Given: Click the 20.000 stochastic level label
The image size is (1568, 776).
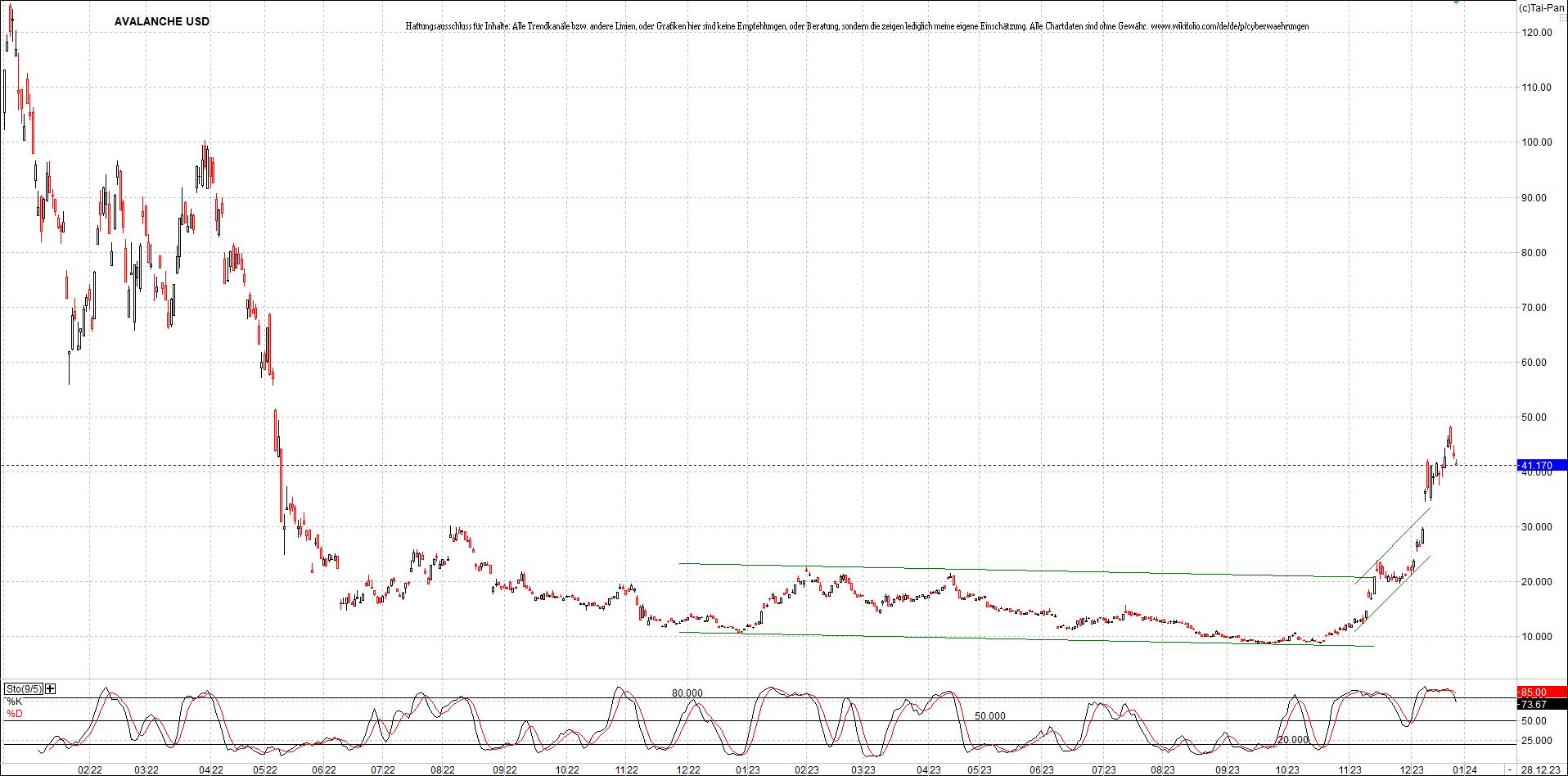Looking at the screenshot, I should 1293,739.
